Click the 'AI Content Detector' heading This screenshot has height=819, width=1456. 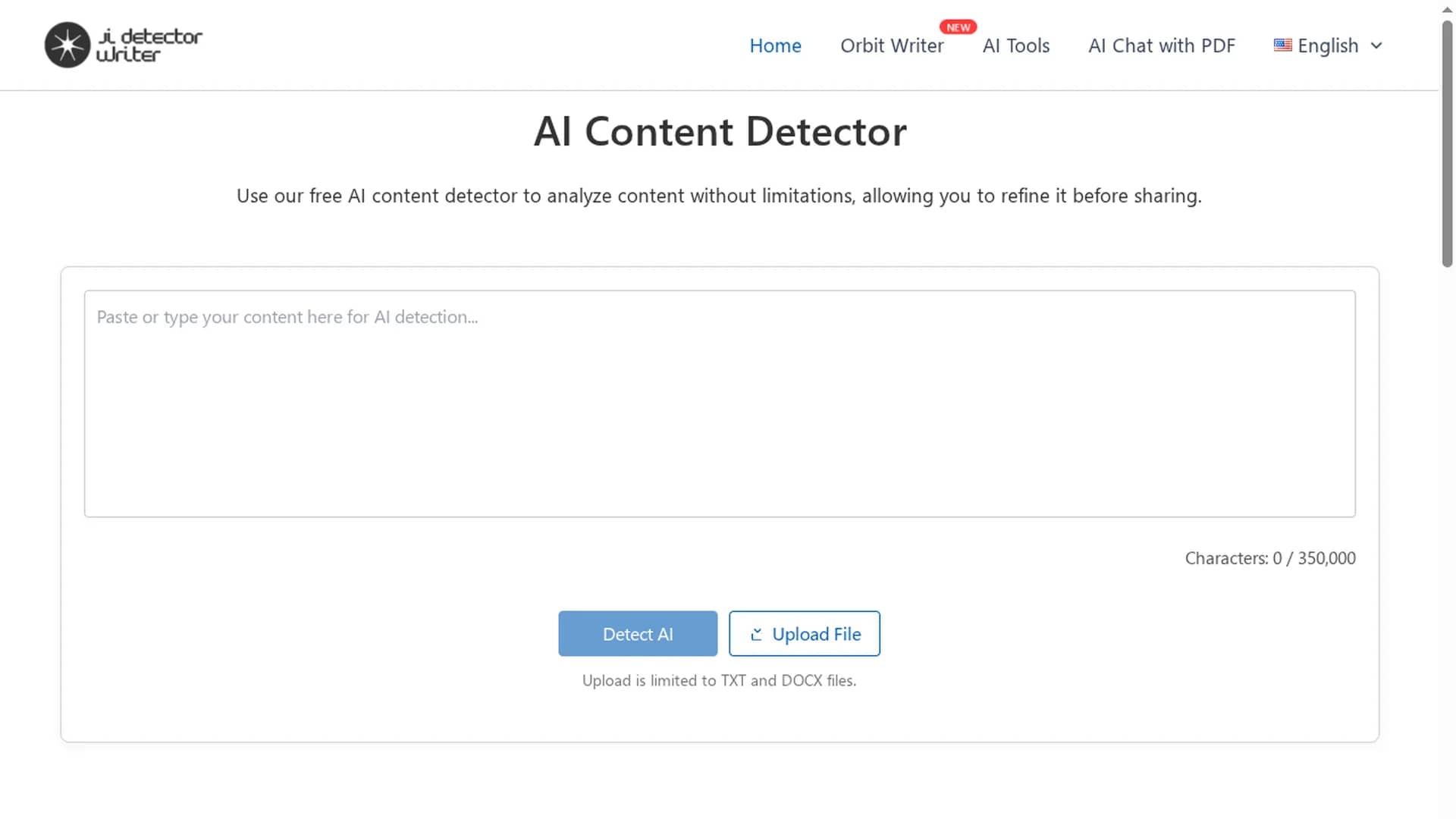[x=720, y=131]
